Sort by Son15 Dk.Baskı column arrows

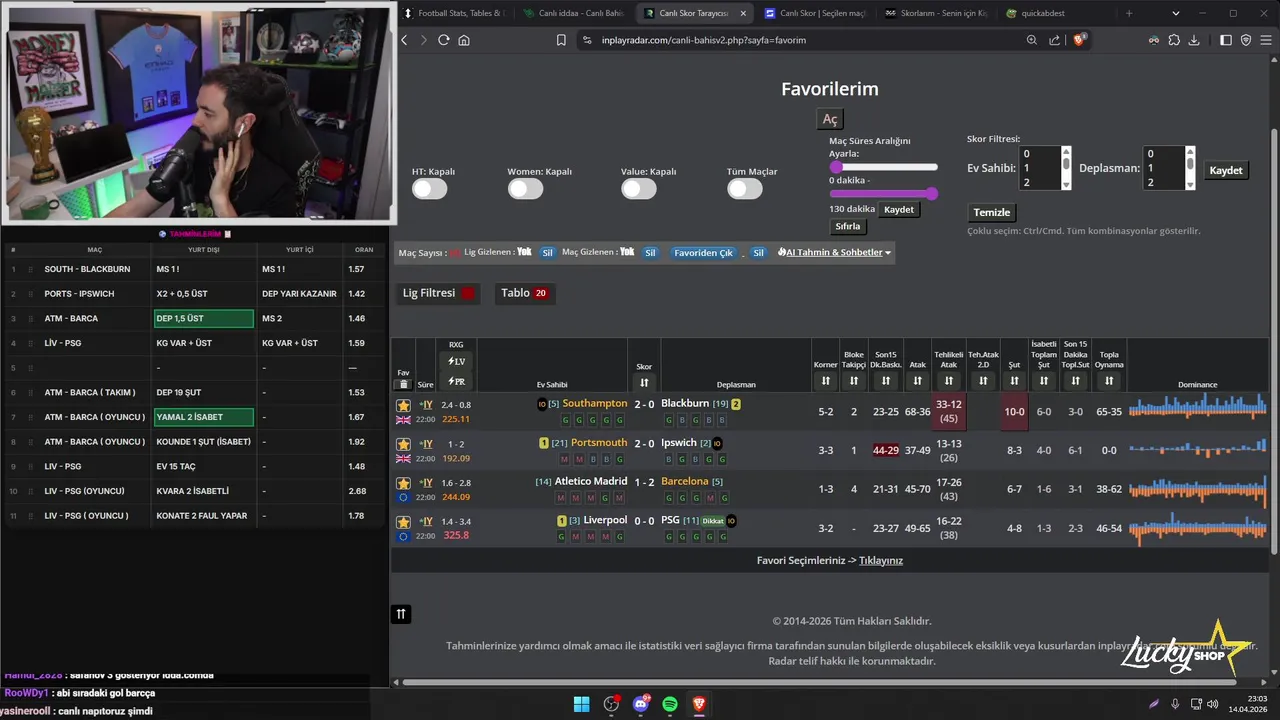[886, 381]
